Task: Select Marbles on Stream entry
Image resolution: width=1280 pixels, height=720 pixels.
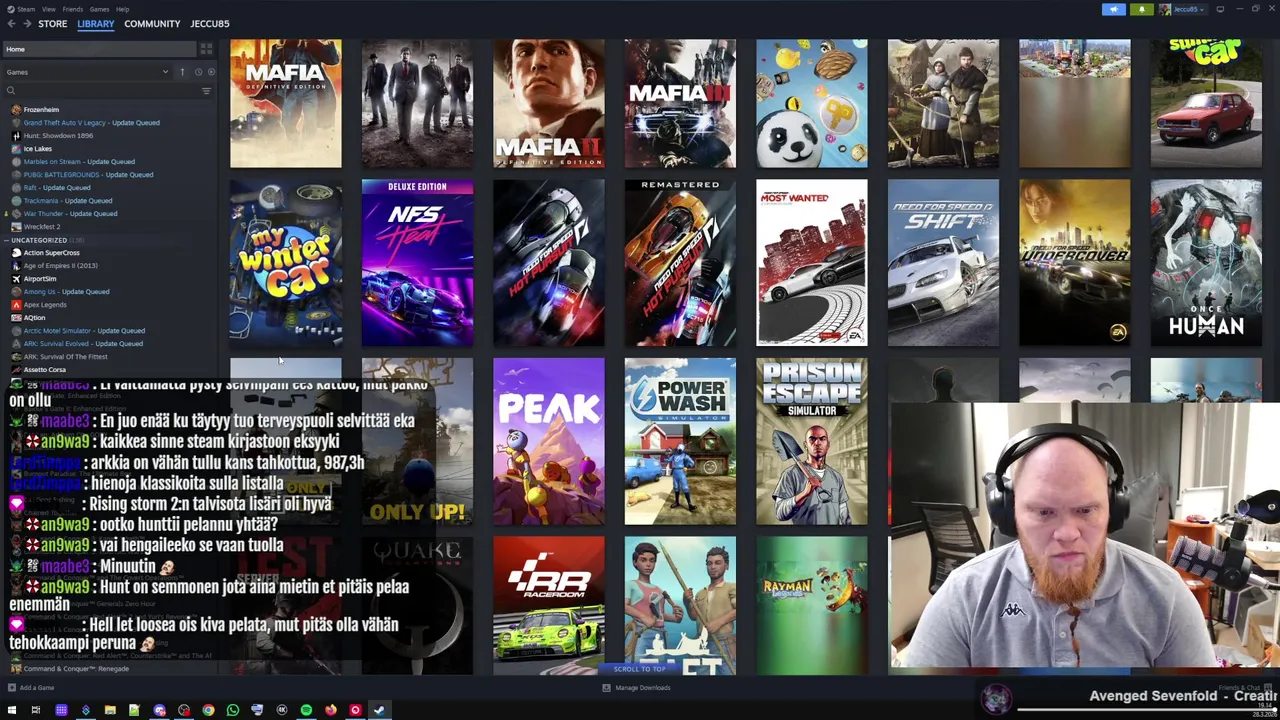Action: 79,162
